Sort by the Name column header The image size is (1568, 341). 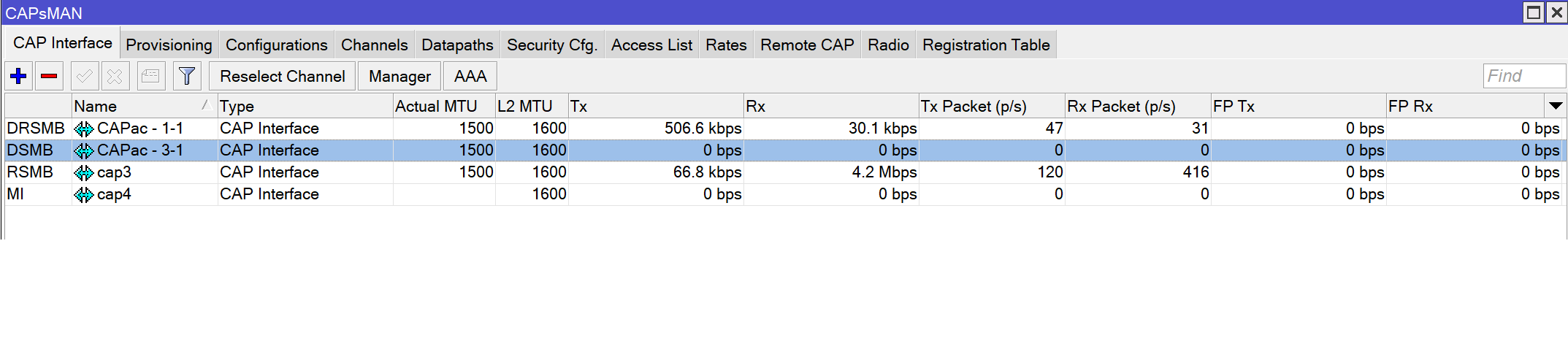139,106
